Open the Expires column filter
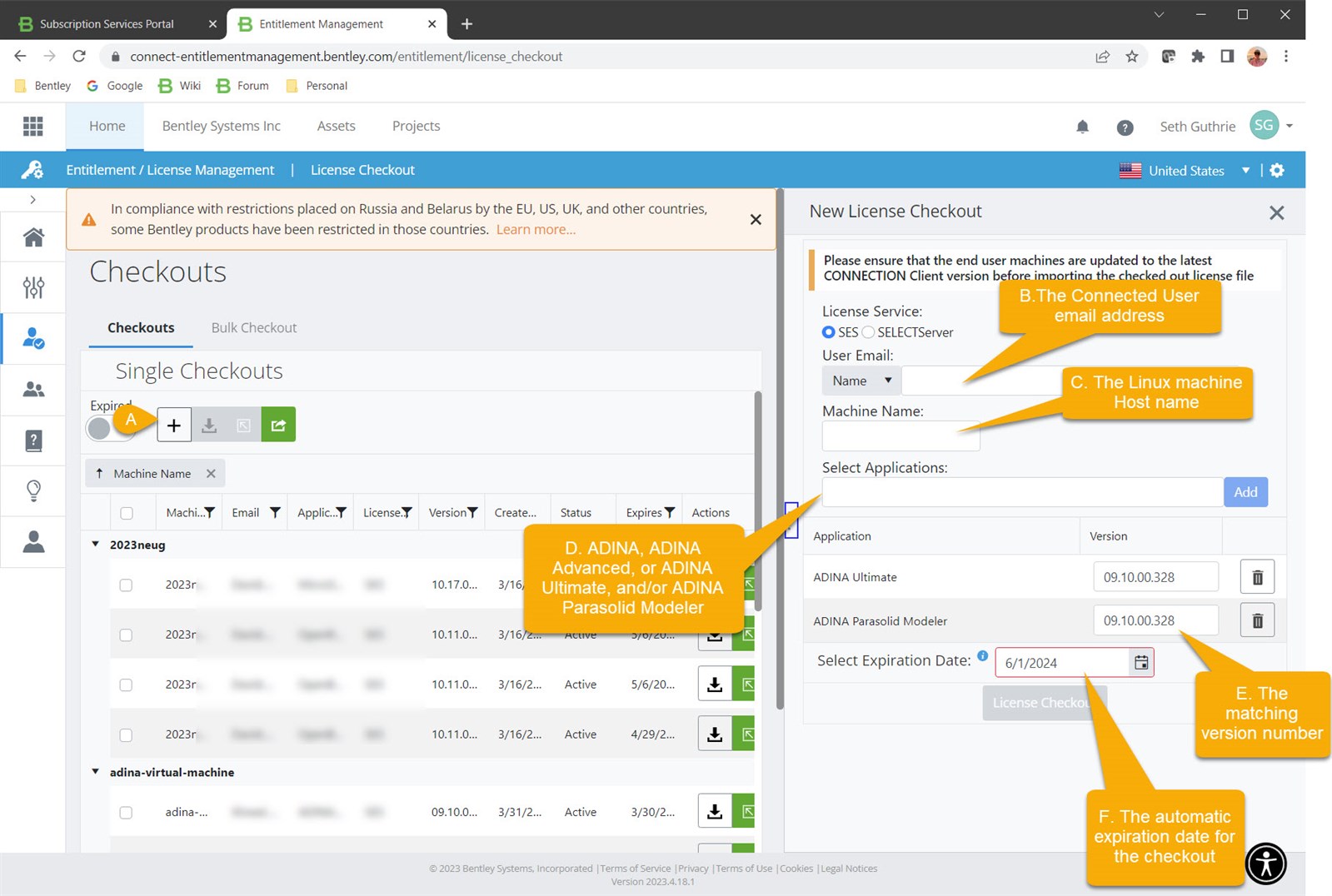Screen dimensions: 1332x896 point(670,513)
